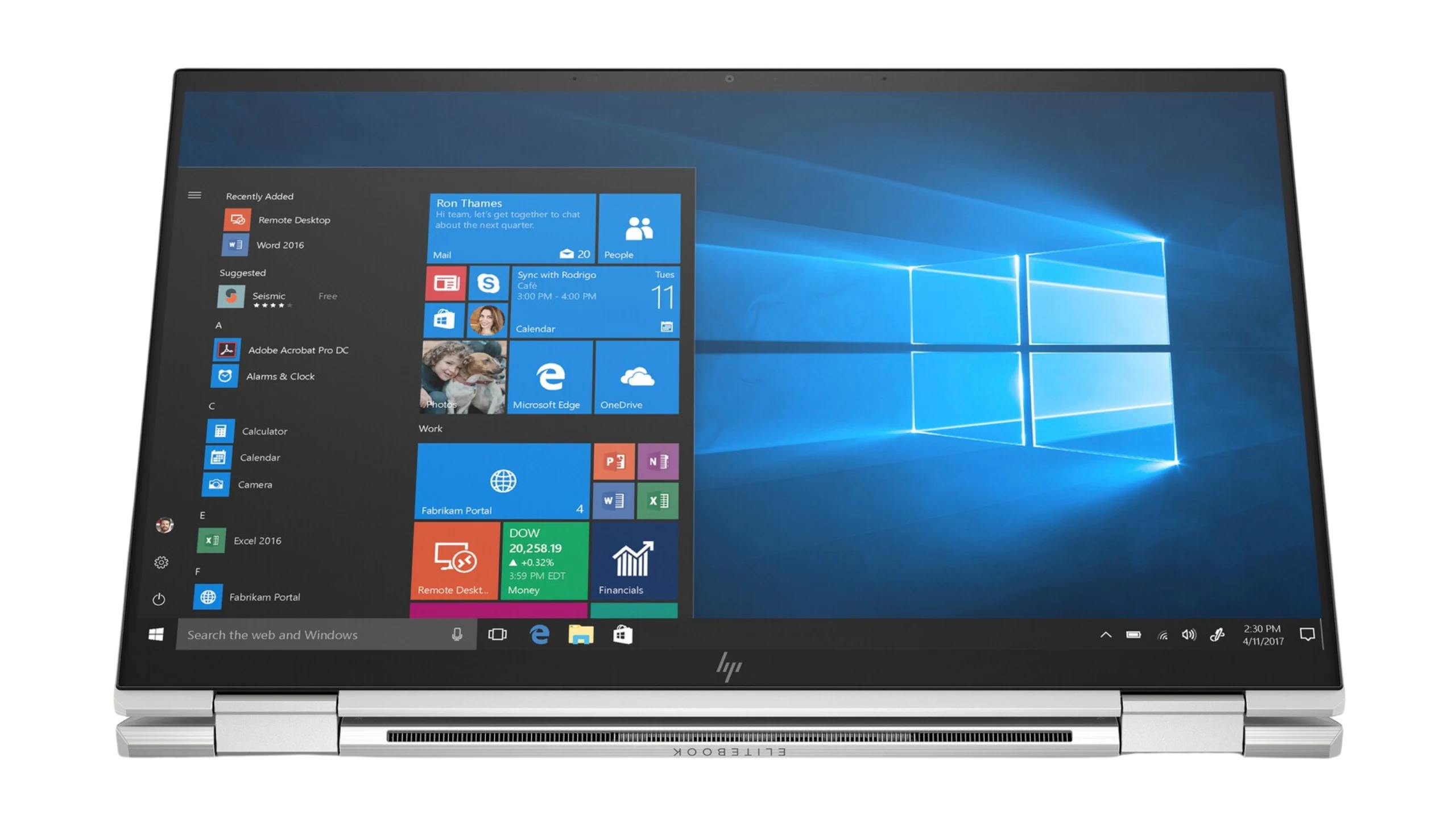Jump to the letter A app group header
The height and width of the screenshot is (819, 1456).
(x=218, y=325)
